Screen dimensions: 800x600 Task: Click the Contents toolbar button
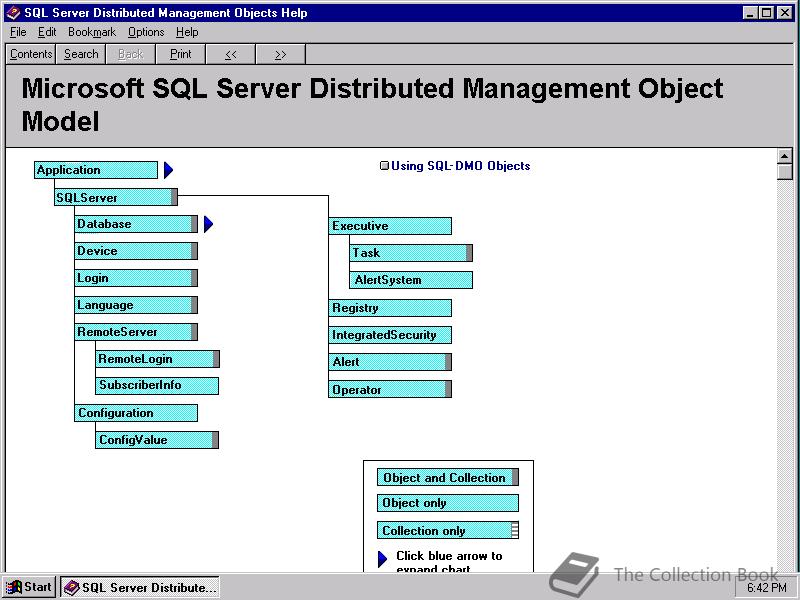[x=31, y=54]
